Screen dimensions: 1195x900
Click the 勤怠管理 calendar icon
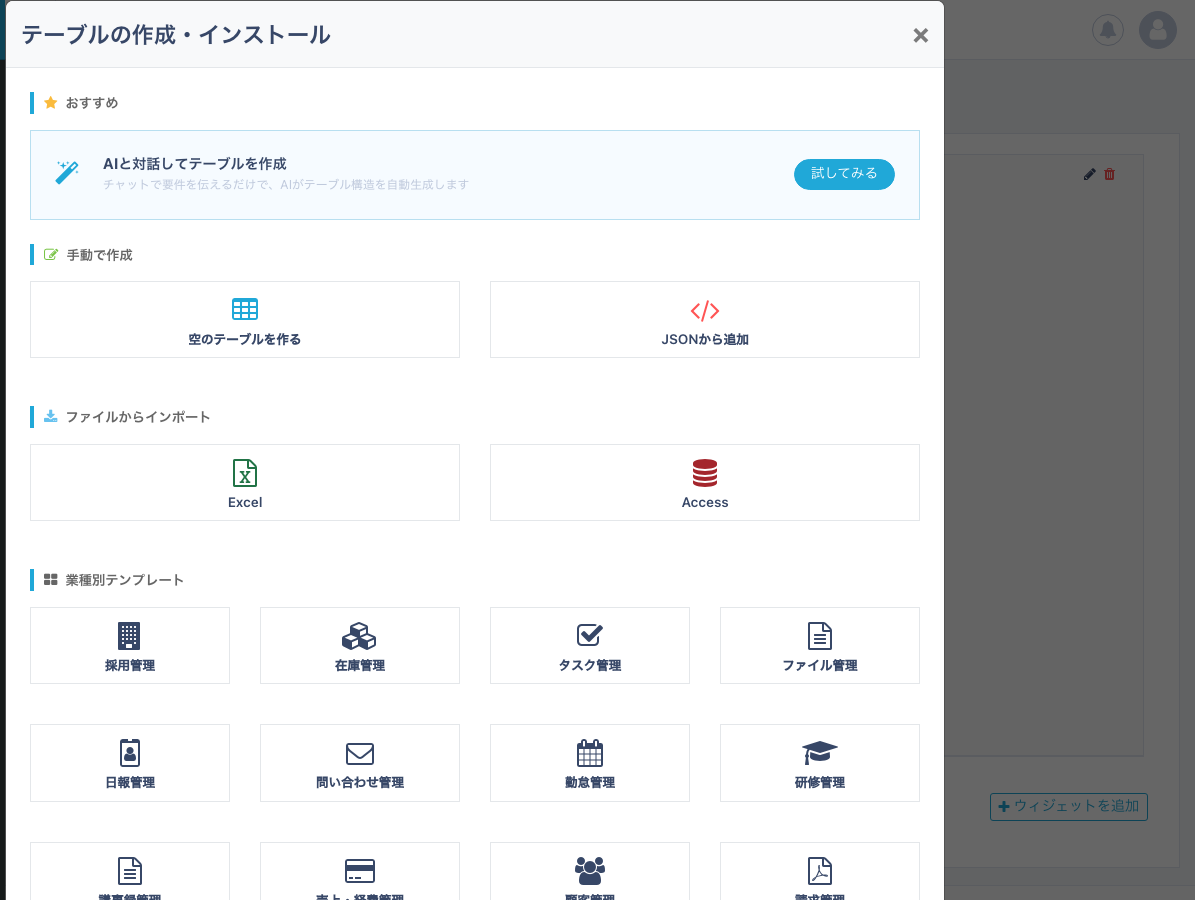pyautogui.click(x=590, y=752)
